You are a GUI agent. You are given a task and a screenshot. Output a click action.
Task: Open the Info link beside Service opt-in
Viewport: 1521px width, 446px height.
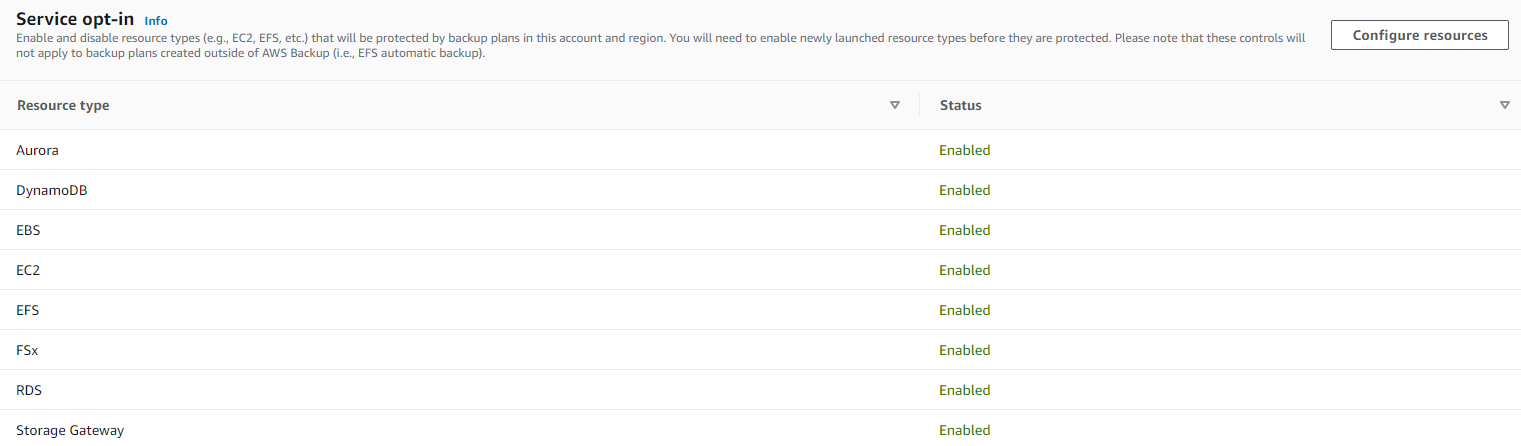(156, 20)
